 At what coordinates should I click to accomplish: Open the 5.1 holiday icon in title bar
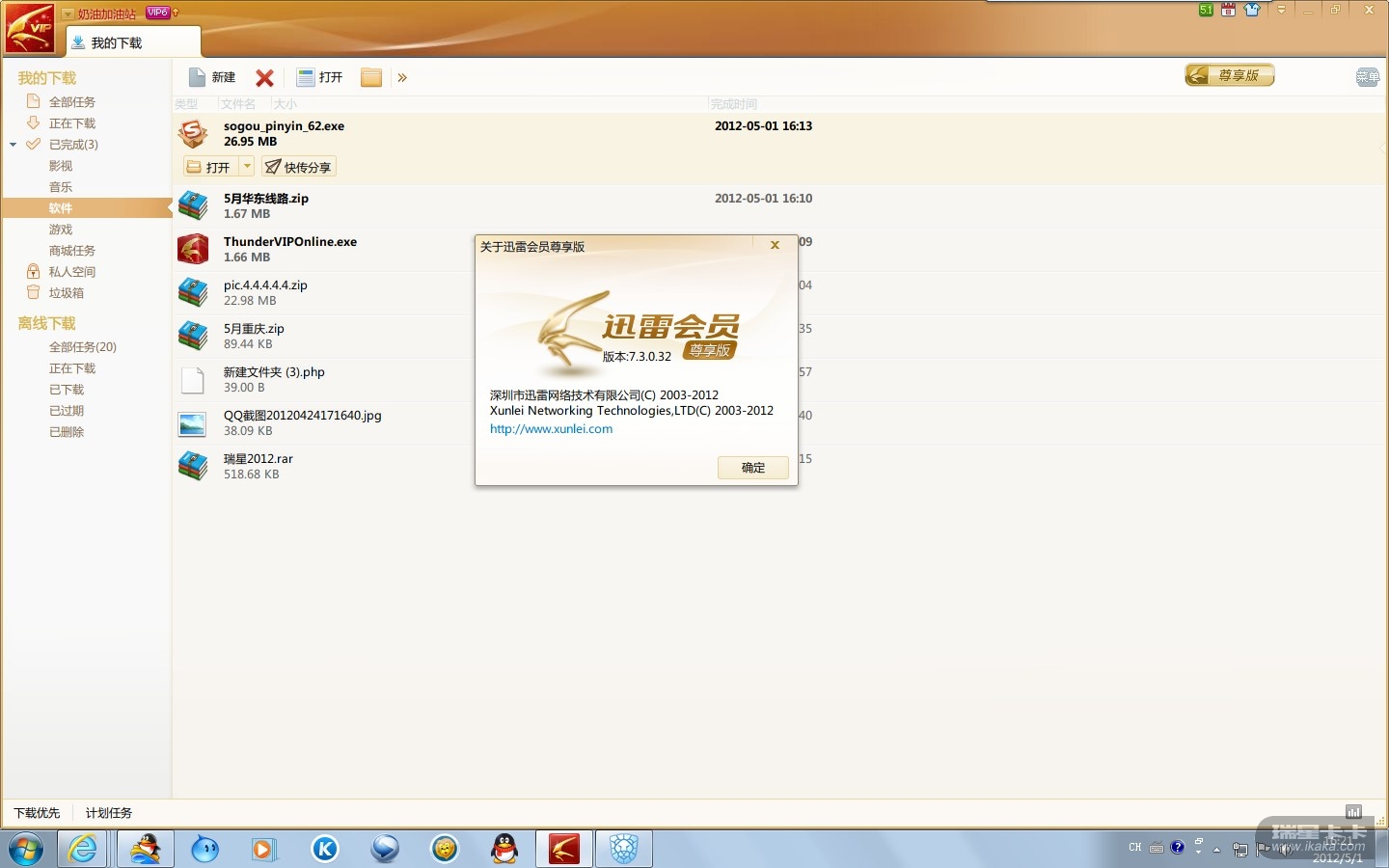1206,10
